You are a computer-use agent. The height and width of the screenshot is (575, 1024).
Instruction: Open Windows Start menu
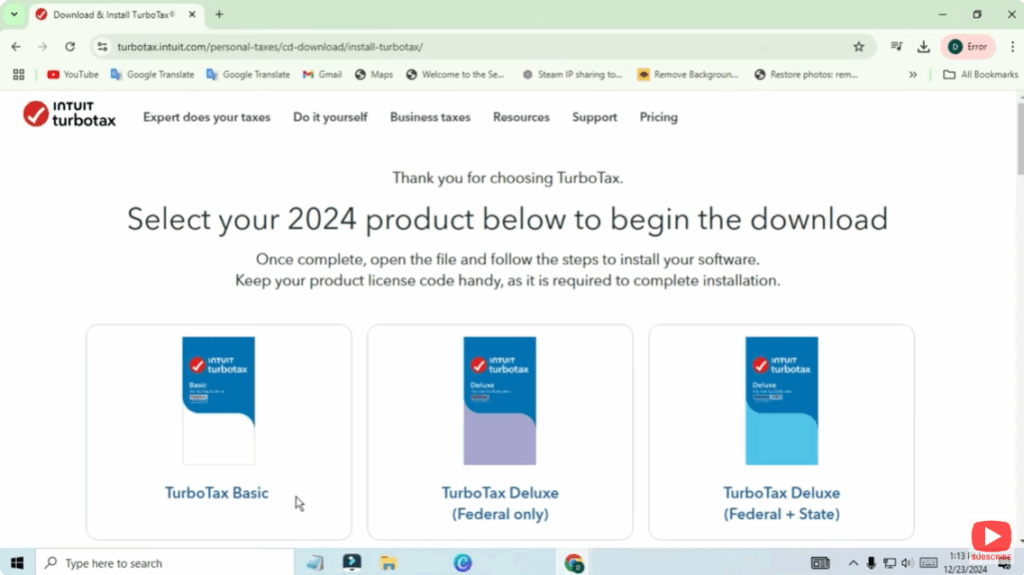click(17, 563)
